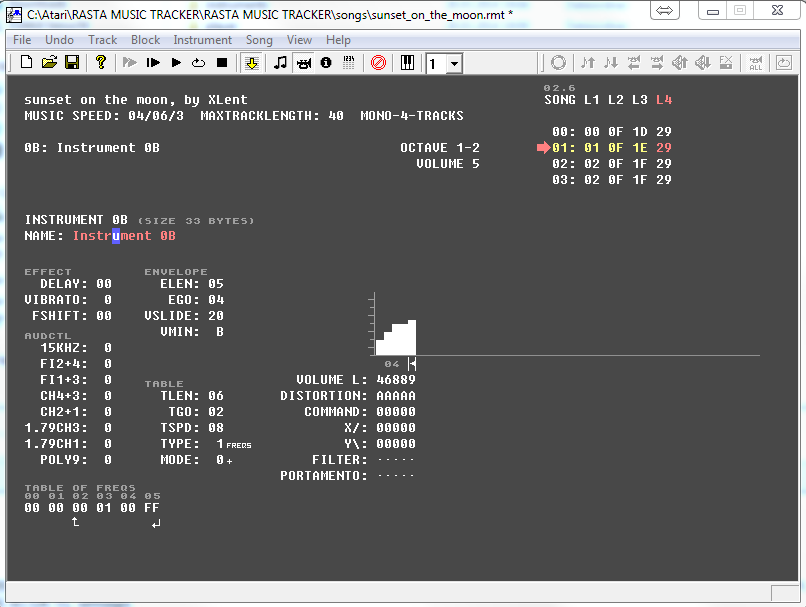
Task: Toggle the CH4+3 AUDCTL value
Action: coord(108,396)
